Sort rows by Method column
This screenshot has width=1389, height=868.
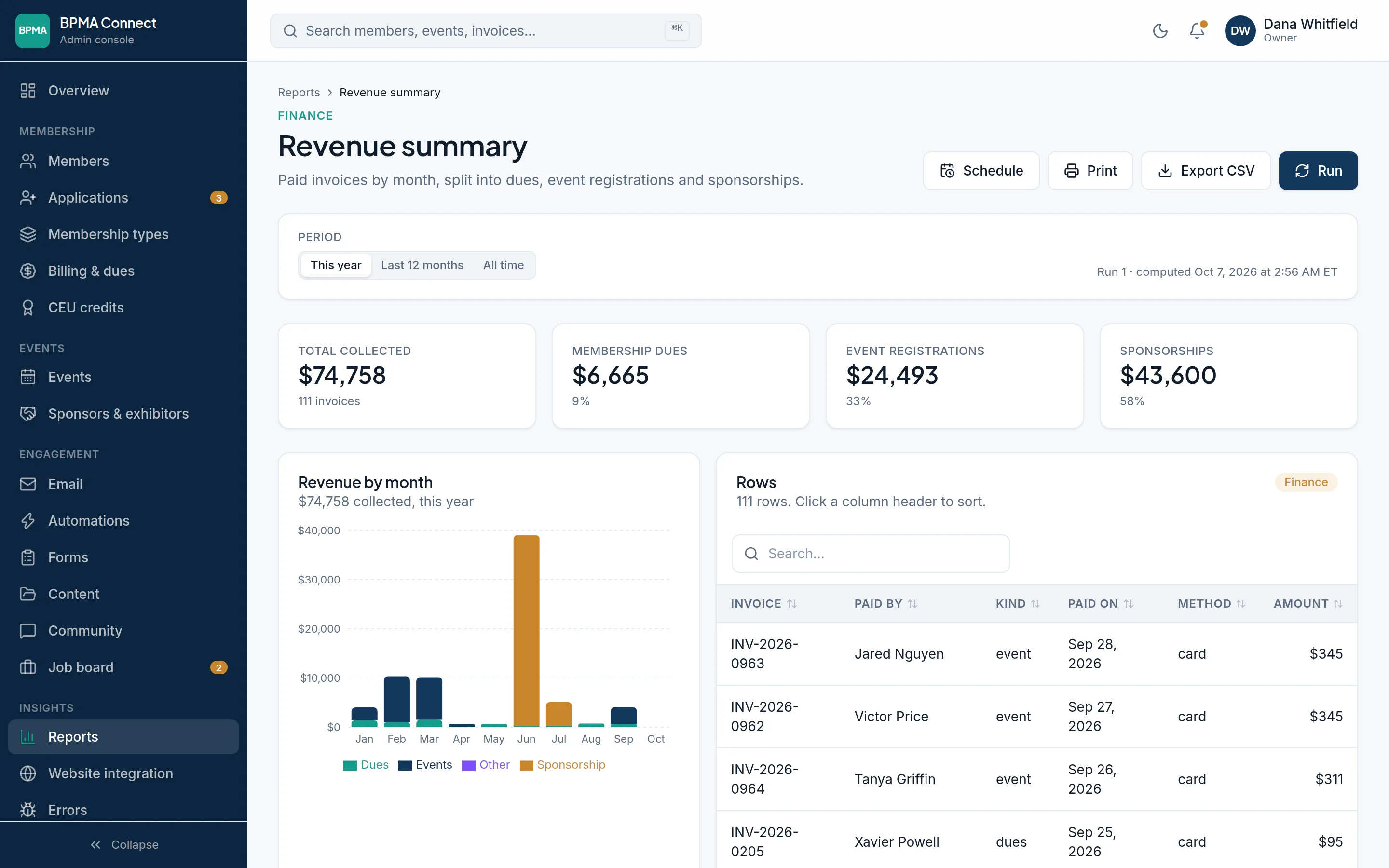pos(1211,604)
